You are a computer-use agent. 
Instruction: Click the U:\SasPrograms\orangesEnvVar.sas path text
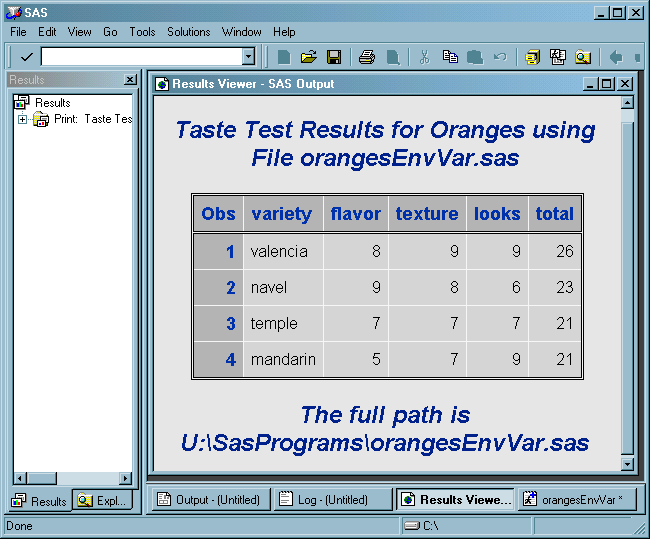coord(385,443)
